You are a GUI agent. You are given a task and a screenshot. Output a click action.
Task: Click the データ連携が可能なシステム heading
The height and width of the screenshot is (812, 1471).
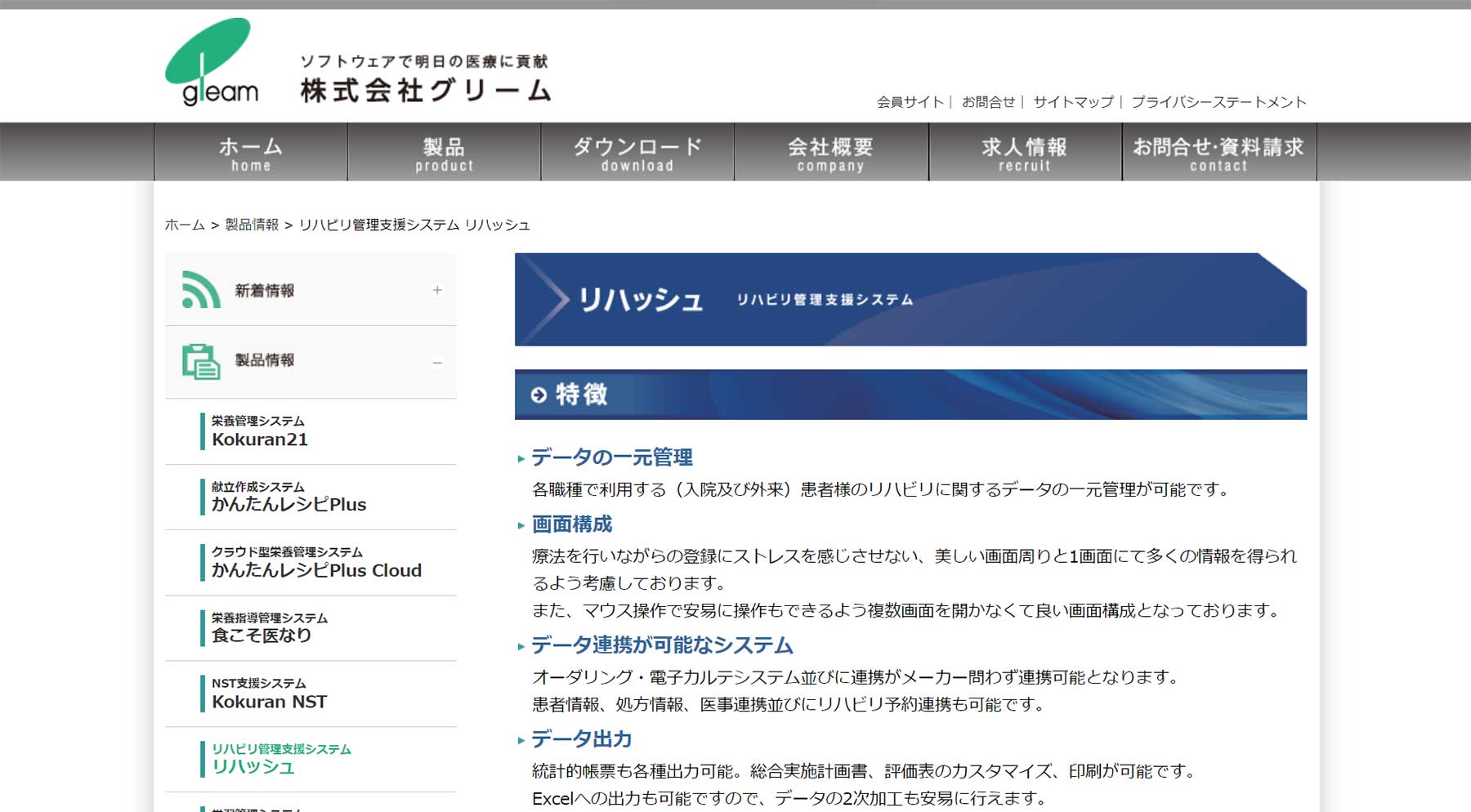(662, 645)
